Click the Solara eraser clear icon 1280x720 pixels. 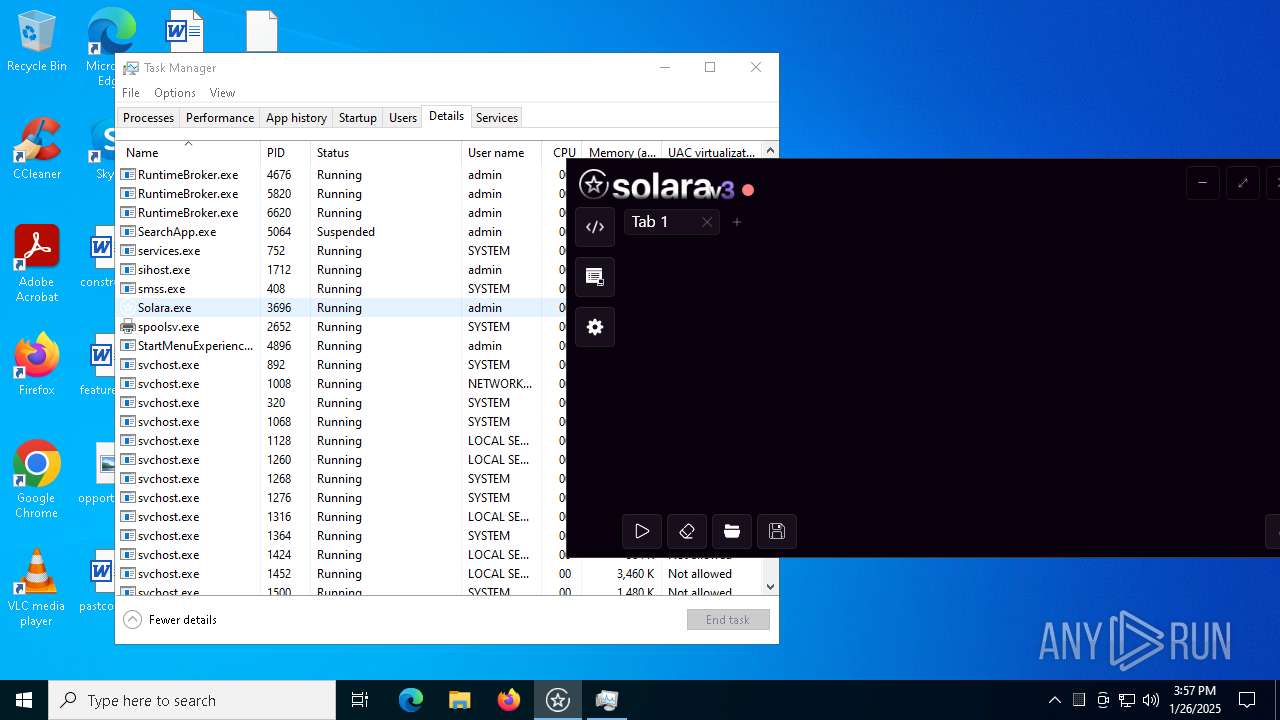687,531
